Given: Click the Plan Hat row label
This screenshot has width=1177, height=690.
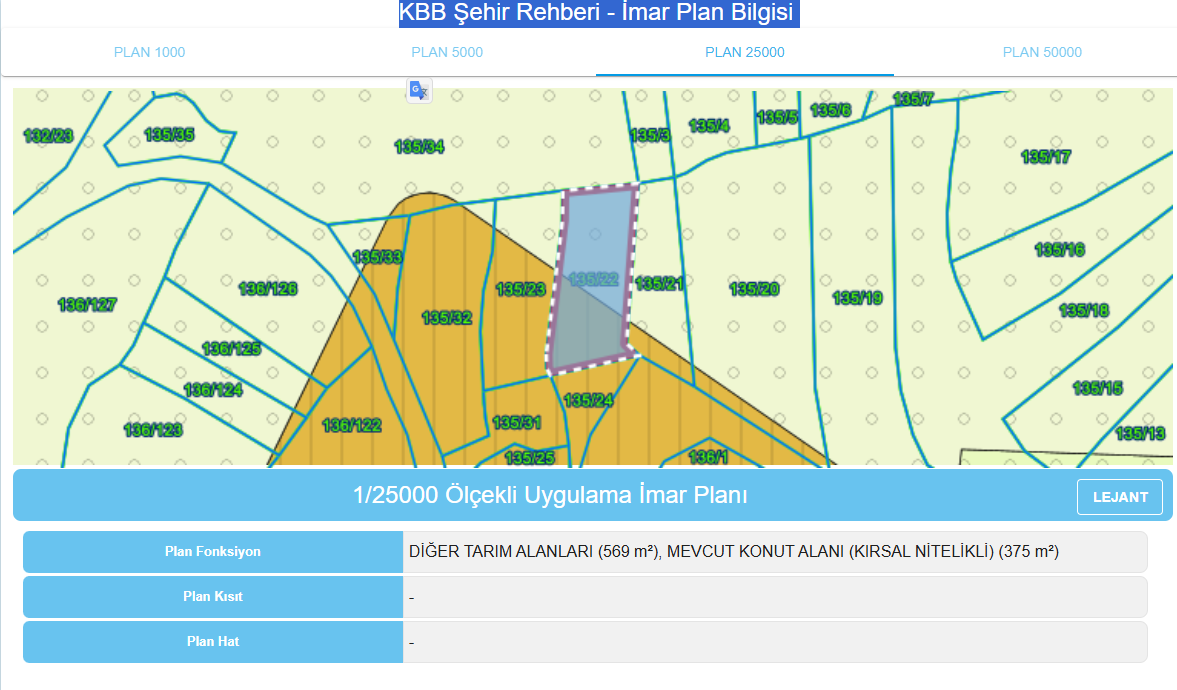Looking at the screenshot, I should 213,642.
